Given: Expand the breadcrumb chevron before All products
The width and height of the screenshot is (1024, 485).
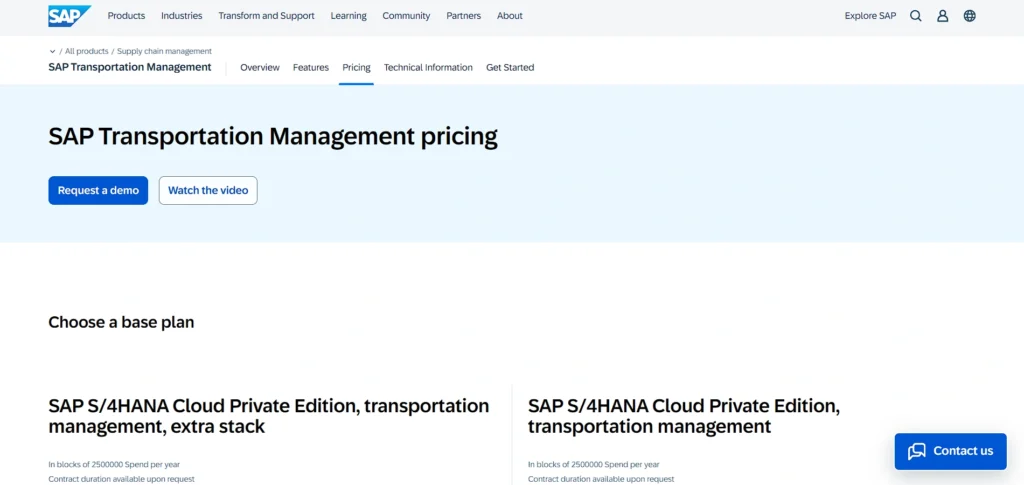Looking at the screenshot, I should pos(52,52).
